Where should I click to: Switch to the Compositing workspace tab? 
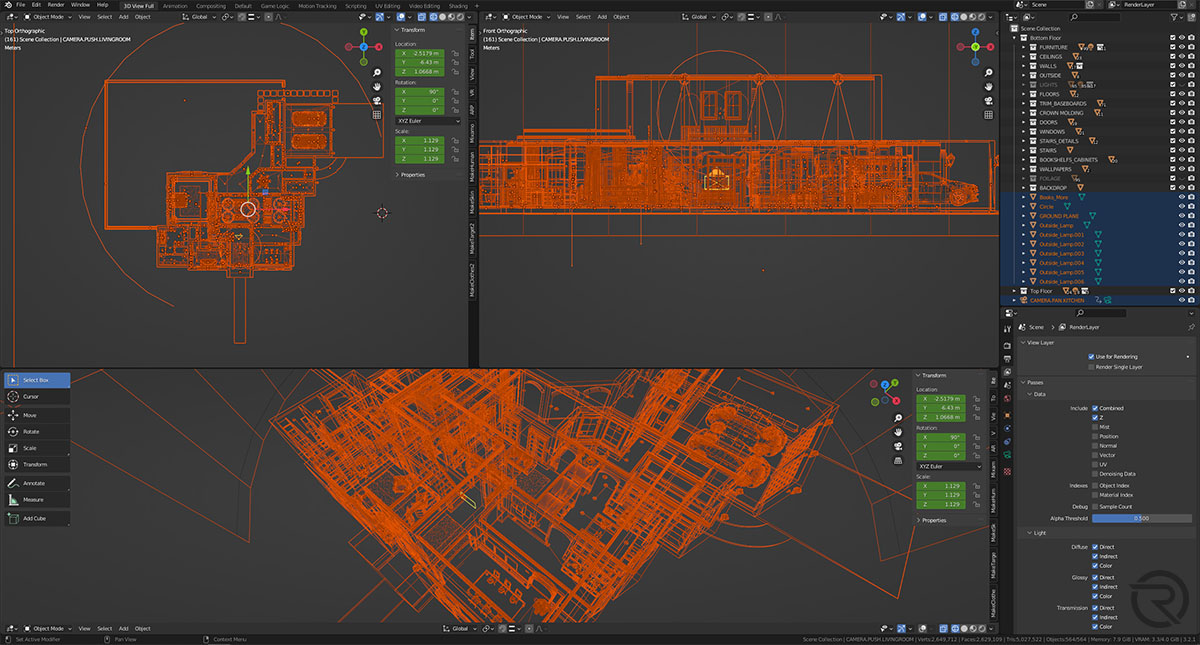pos(210,5)
